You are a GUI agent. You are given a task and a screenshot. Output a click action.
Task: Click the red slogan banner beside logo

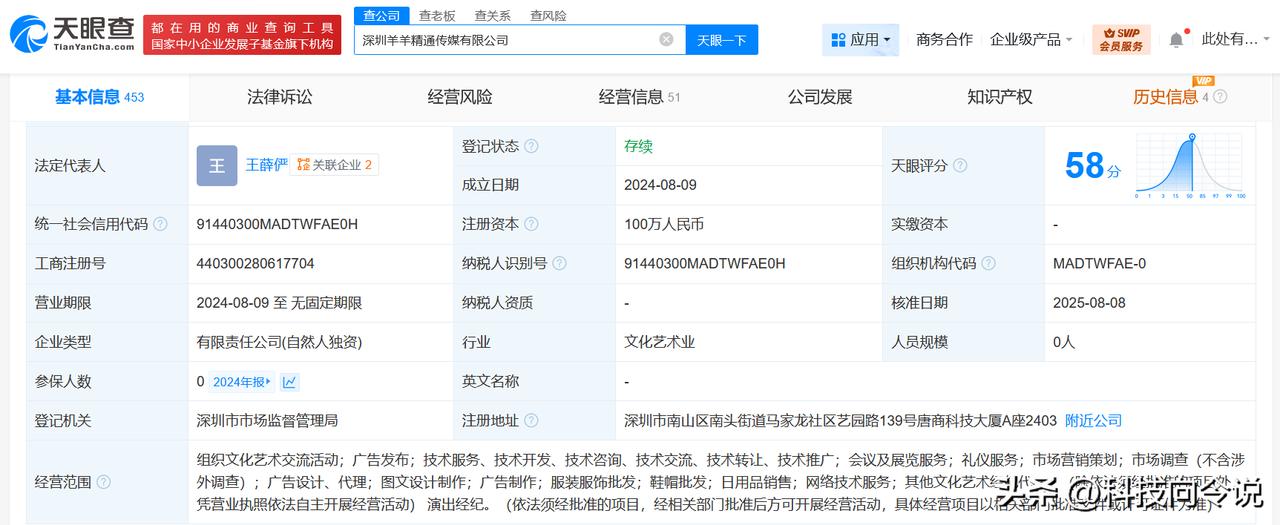coord(242,35)
